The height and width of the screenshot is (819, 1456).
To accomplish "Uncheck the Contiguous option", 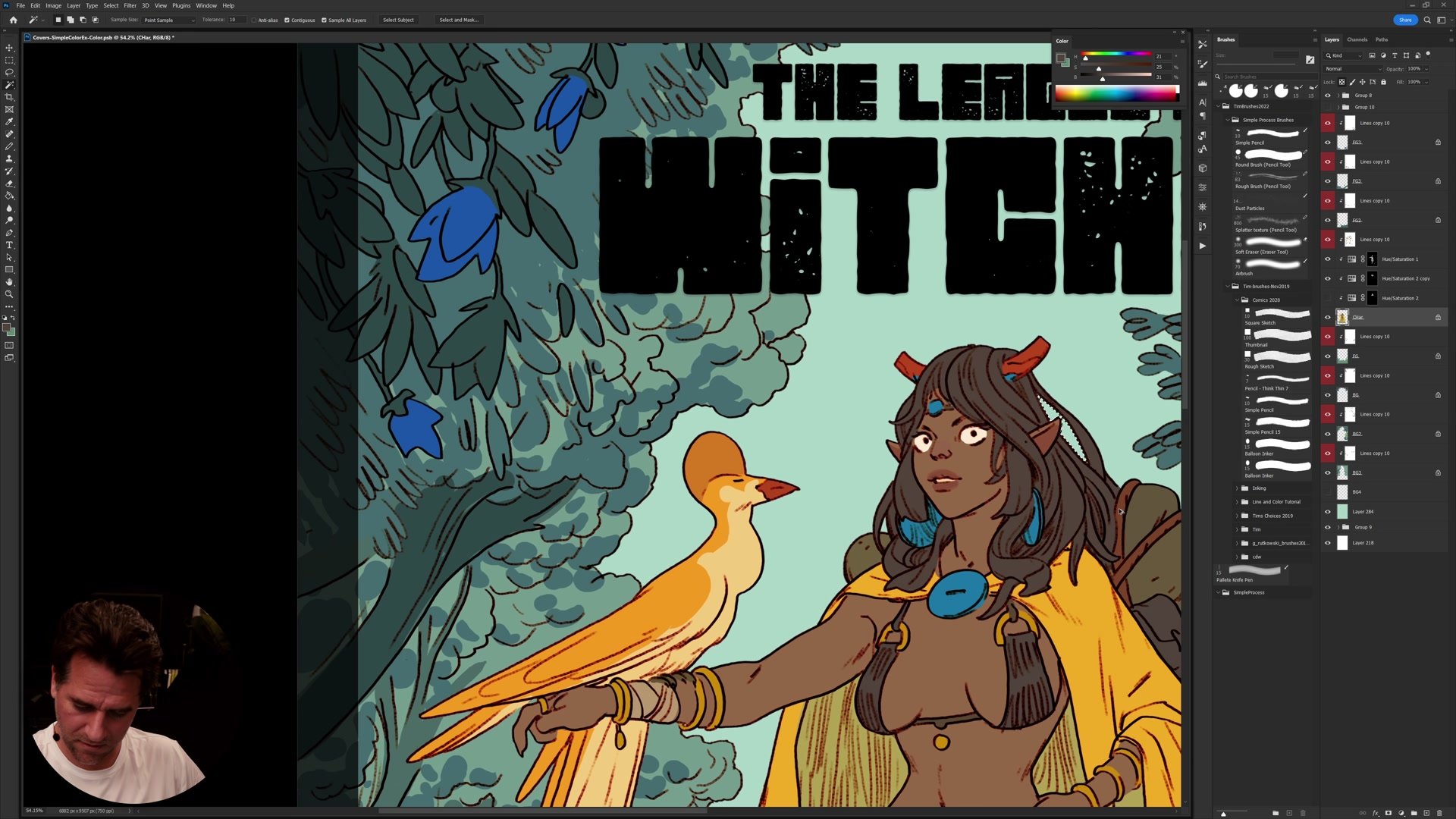I will (287, 20).
